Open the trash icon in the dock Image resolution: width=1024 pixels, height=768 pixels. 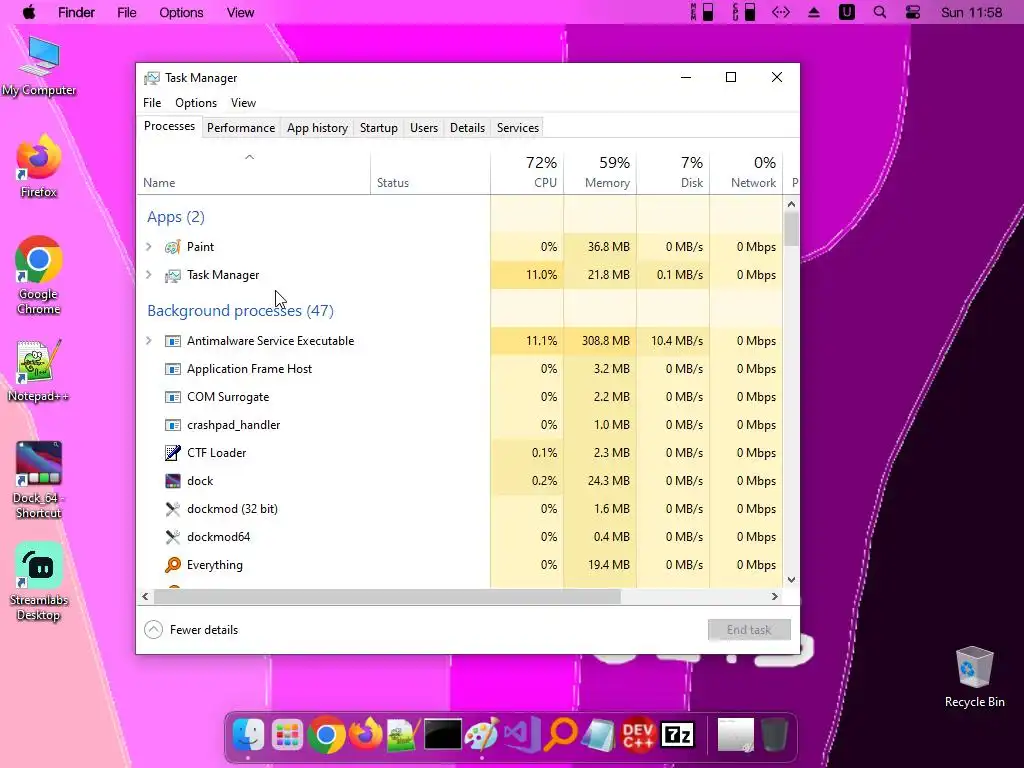coord(775,735)
